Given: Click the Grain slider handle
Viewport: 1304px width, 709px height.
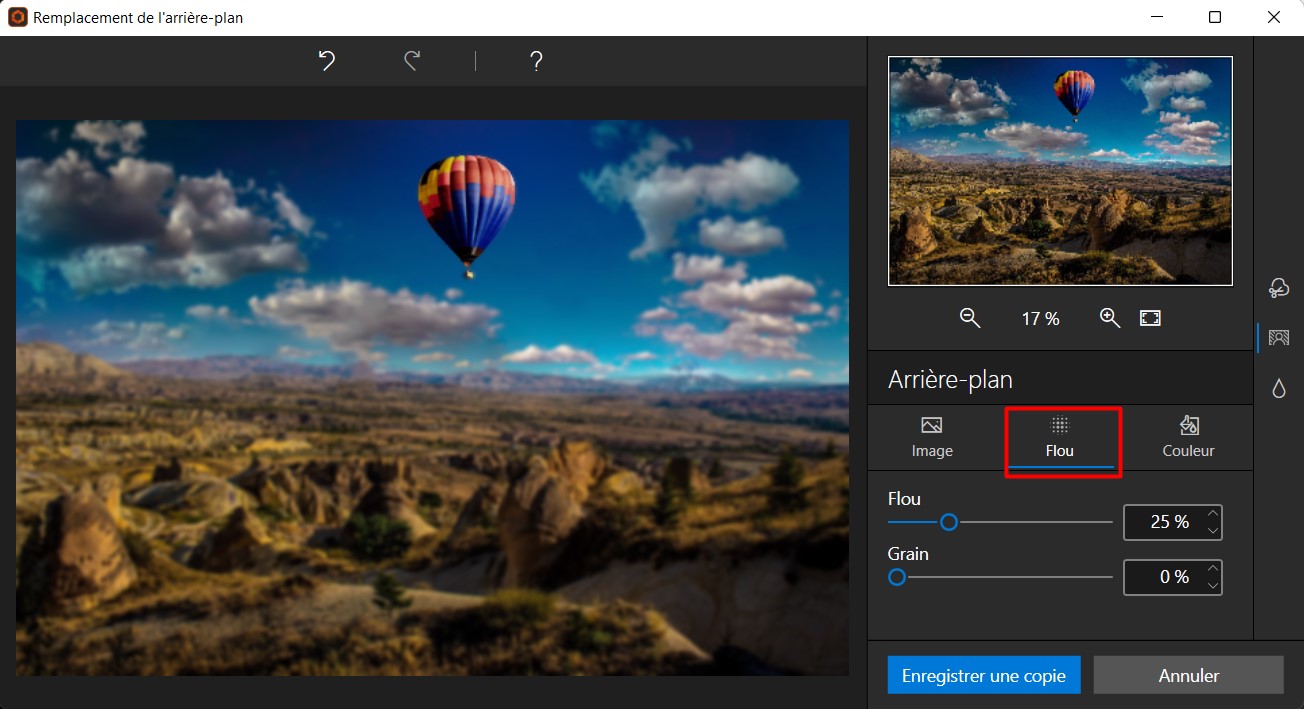Looking at the screenshot, I should coord(897,577).
